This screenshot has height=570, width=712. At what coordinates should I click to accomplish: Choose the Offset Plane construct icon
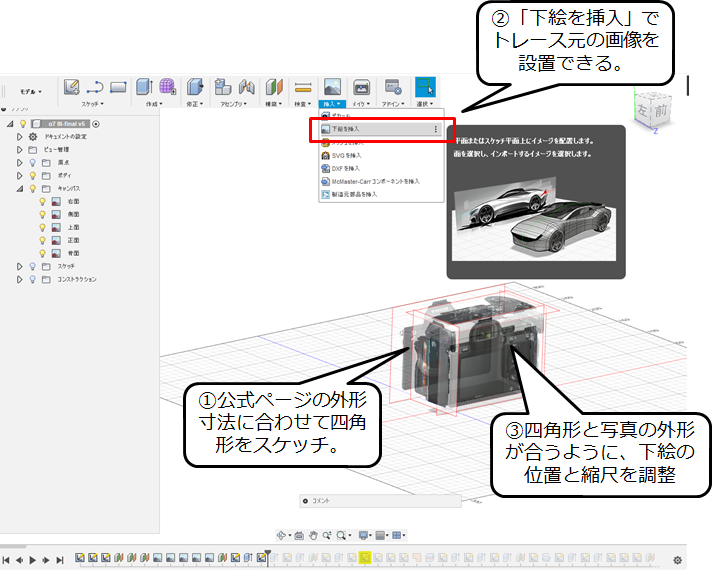274,87
